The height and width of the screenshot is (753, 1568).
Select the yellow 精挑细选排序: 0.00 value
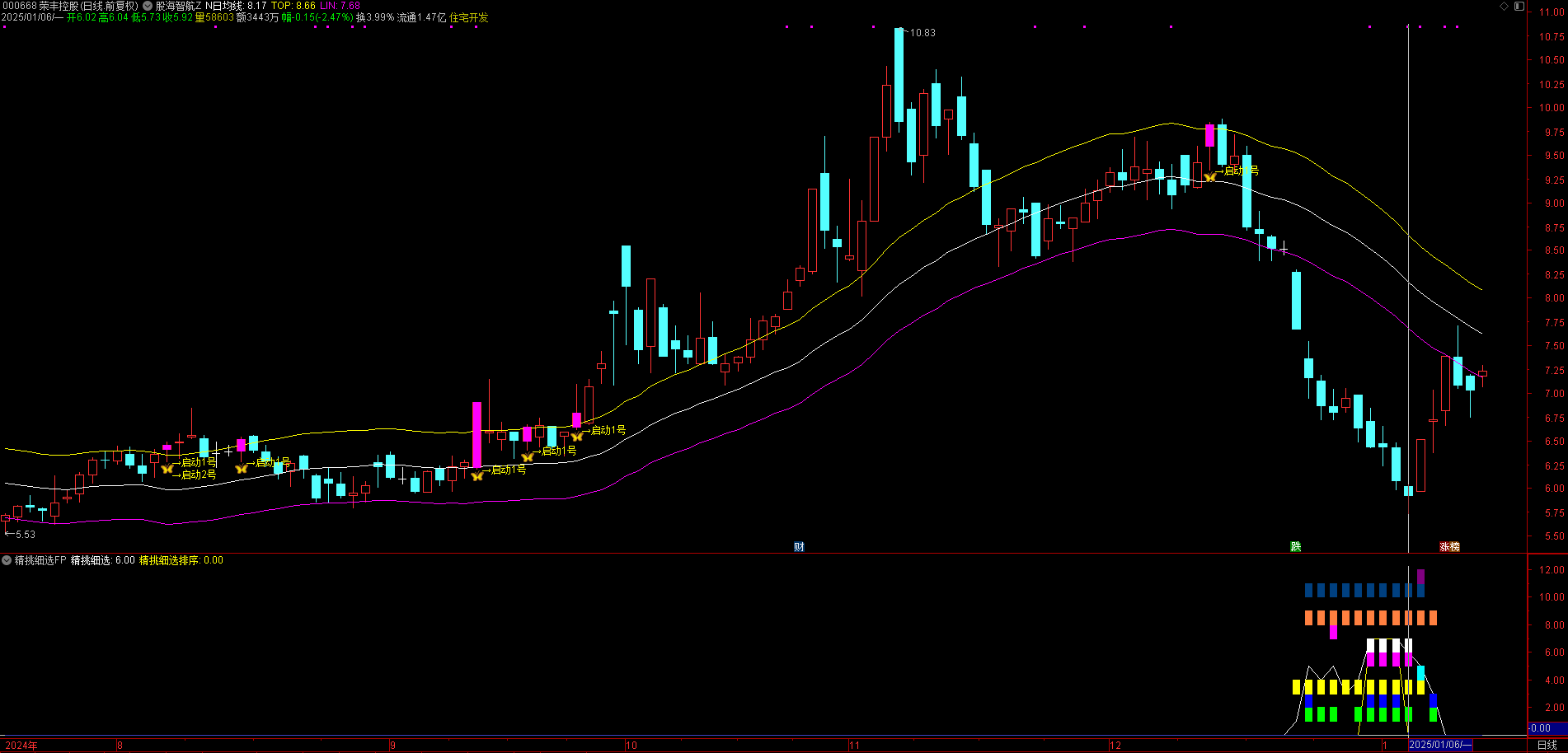pos(181,560)
